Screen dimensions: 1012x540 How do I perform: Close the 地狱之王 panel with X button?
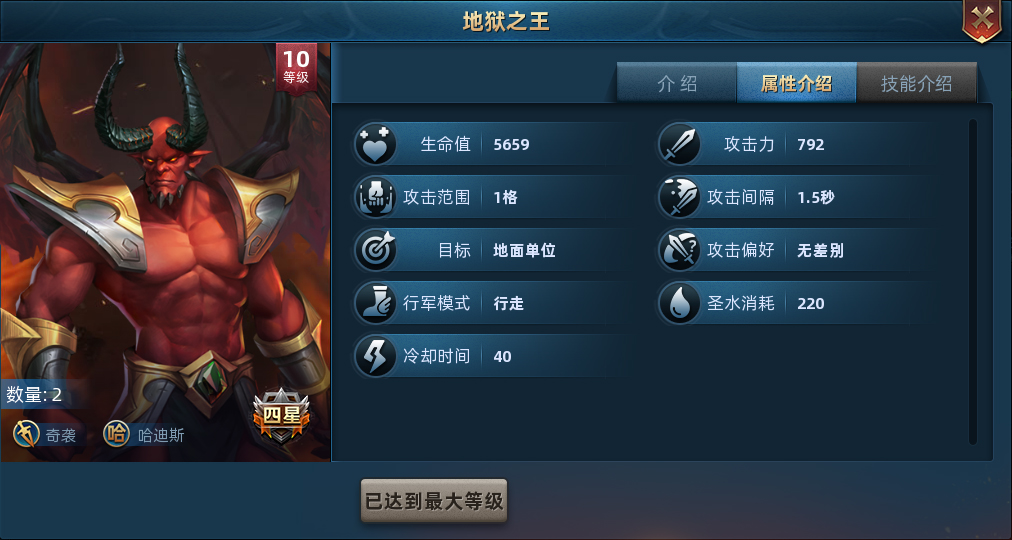pyautogui.click(x=982, y=21)
